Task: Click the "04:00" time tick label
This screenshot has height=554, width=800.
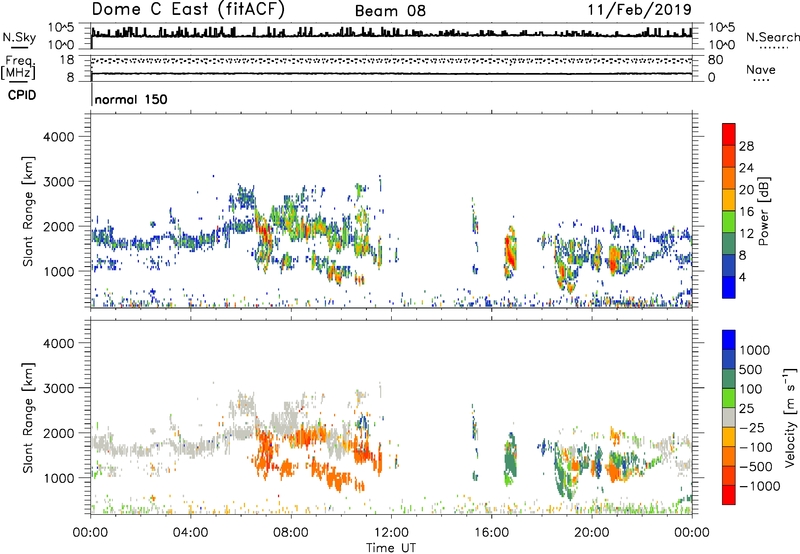Action: tap(190, 533)
